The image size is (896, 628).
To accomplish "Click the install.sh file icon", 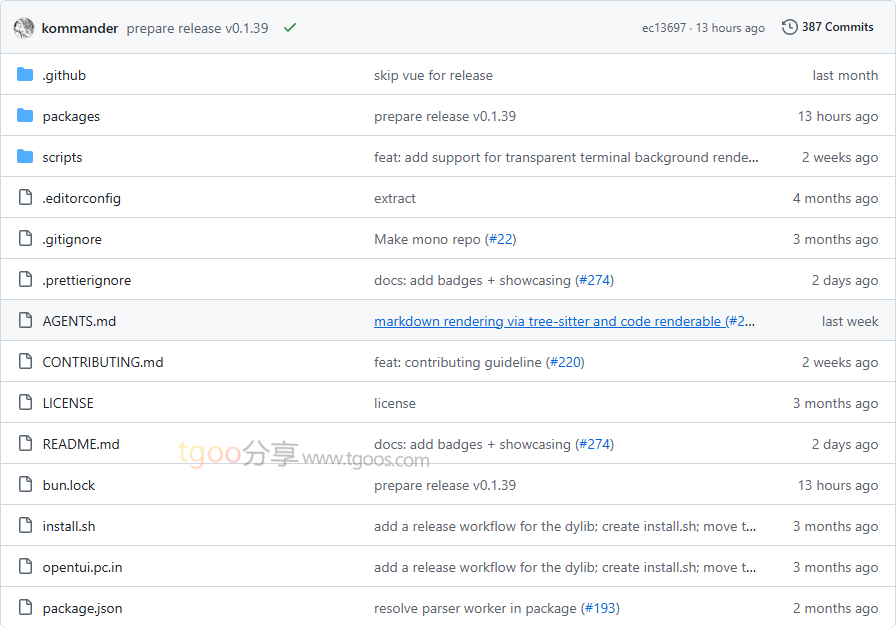I will coord(25,526).
